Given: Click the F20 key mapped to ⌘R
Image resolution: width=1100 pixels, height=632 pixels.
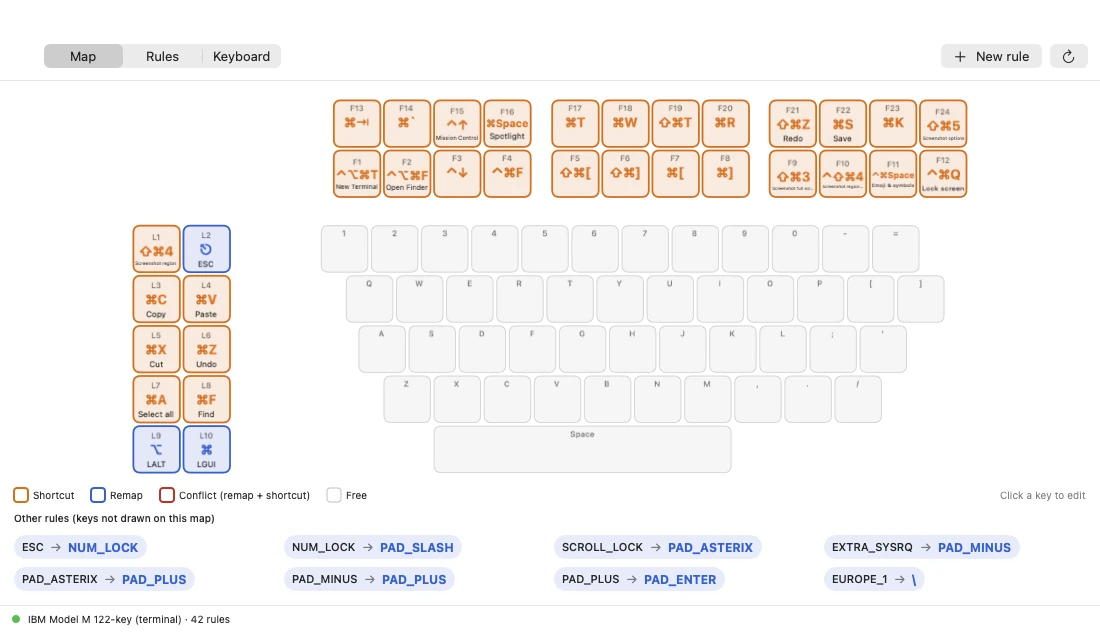Looking at the screenshot, I should click(725, 123).
